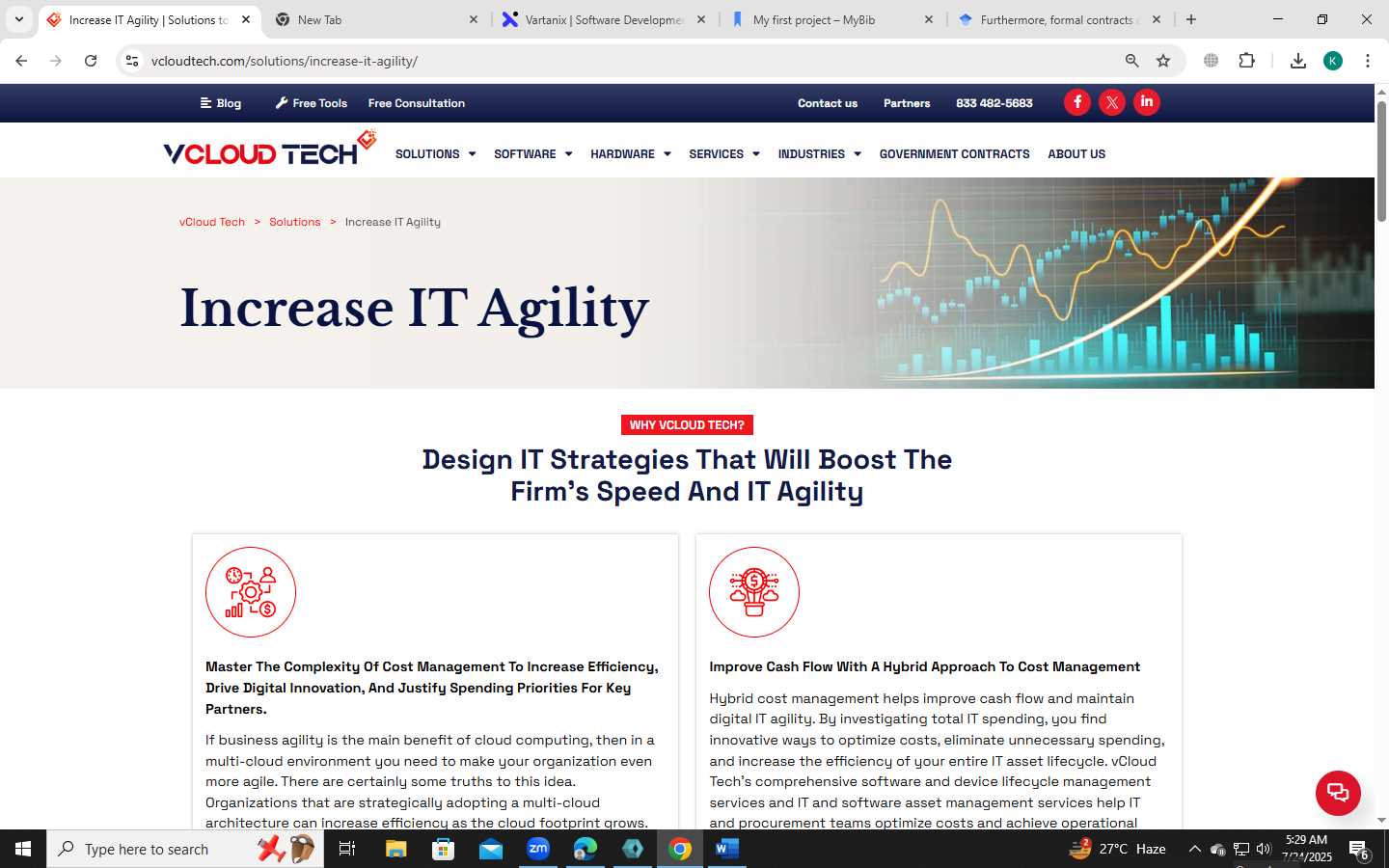Open the Windows Start menu
The height and width of the screenshot is (868, 1389).
(23, 849)
